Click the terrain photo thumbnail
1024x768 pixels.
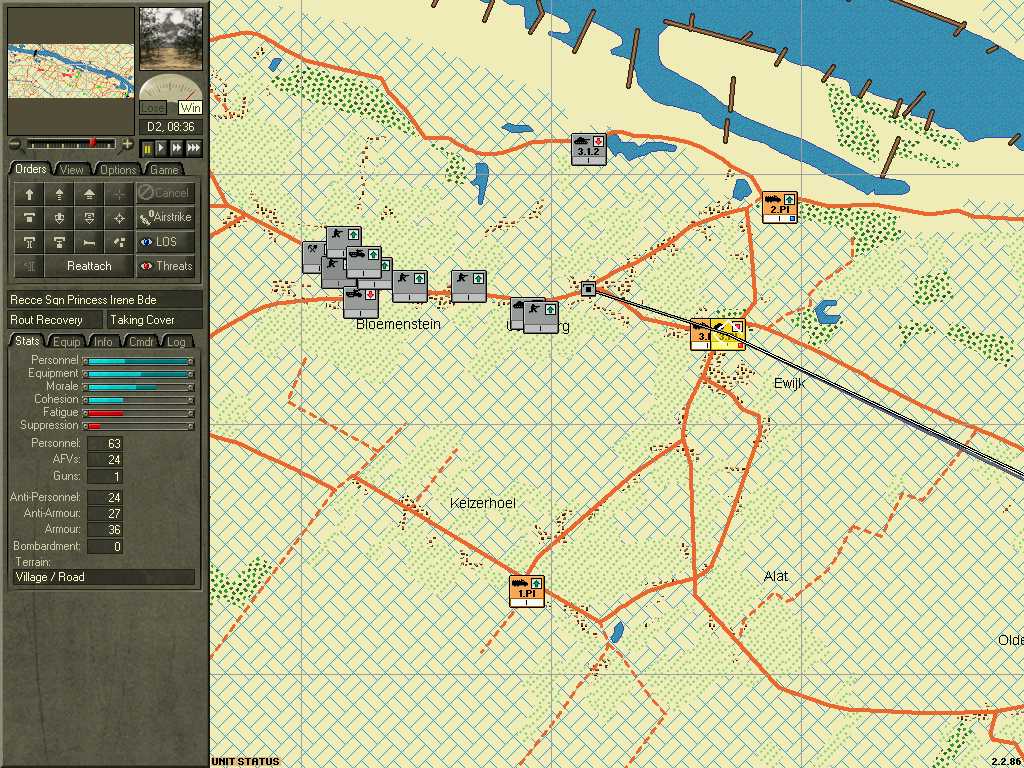point(171,39)
